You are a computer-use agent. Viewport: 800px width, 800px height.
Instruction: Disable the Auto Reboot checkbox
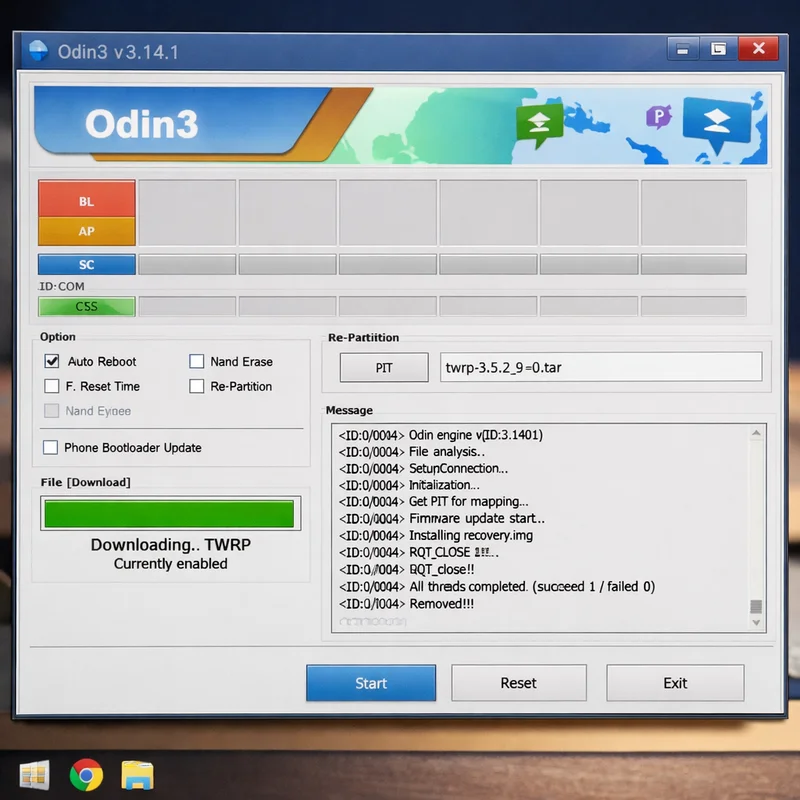pos(52,361)
